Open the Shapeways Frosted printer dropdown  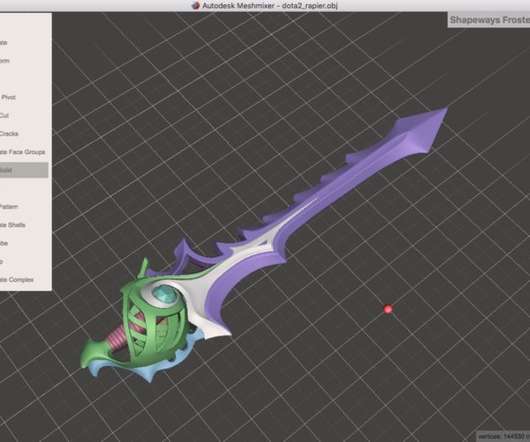coord(489,20)
